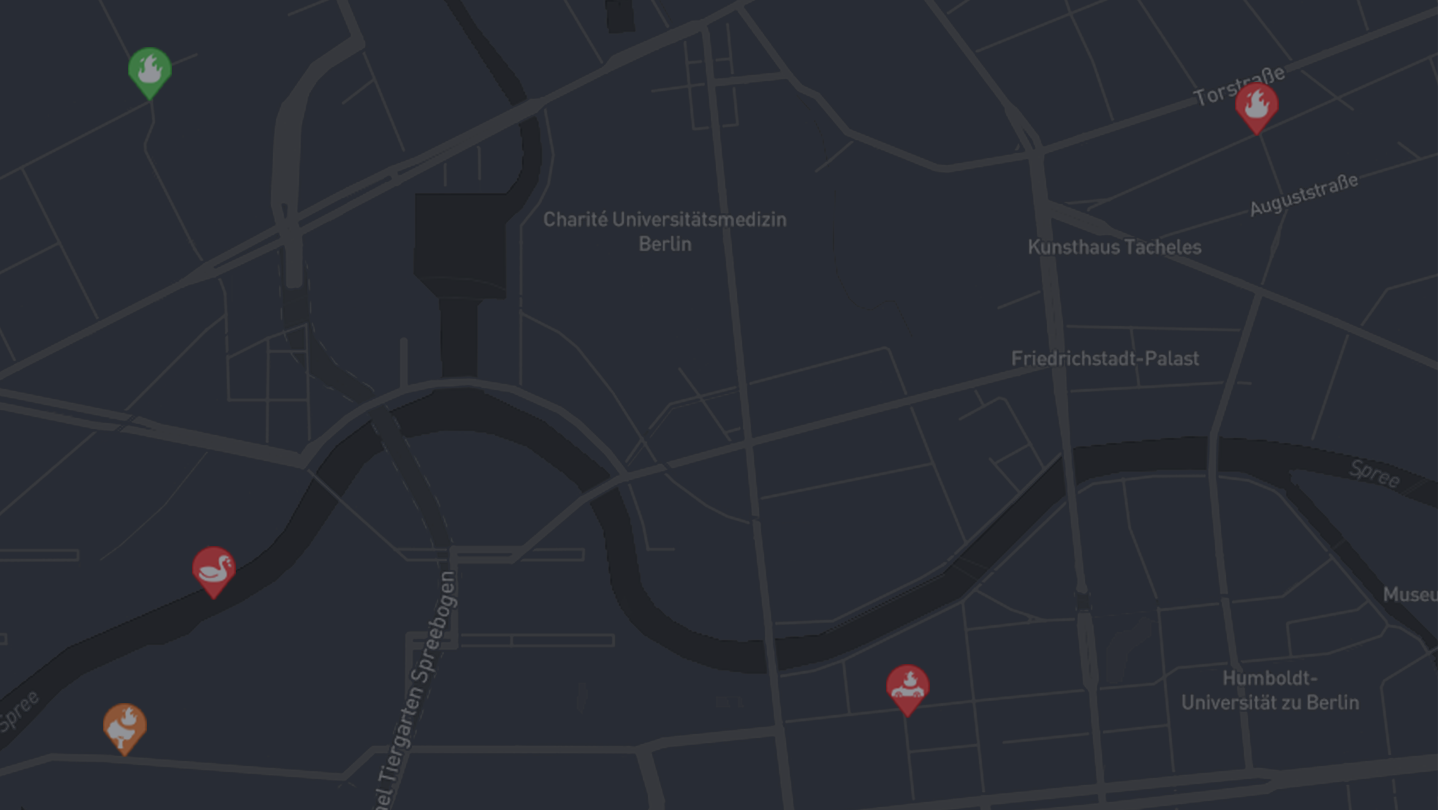This screenshot has height=810, width=1438.
Task: Click the Spree label on the right river section
Action: 1374,474
